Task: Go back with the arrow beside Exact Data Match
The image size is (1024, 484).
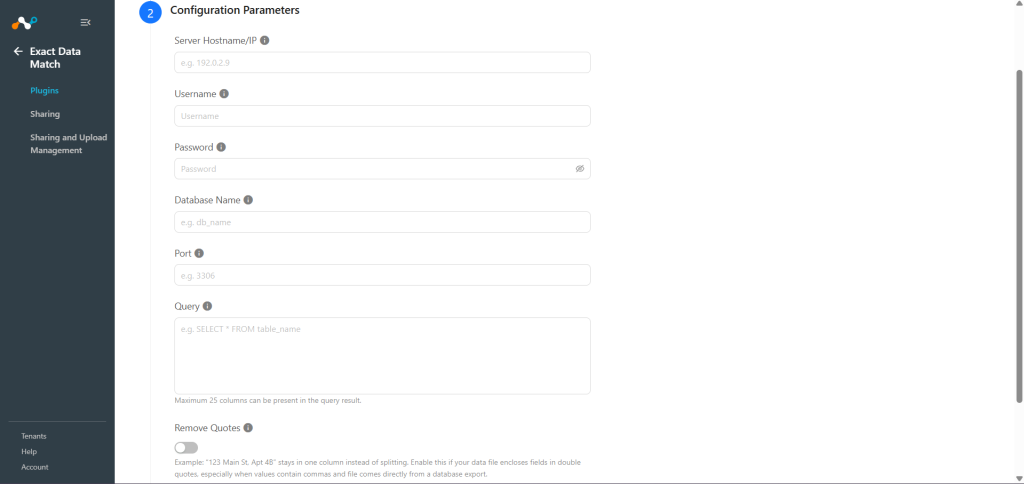Action: [18, 51]
